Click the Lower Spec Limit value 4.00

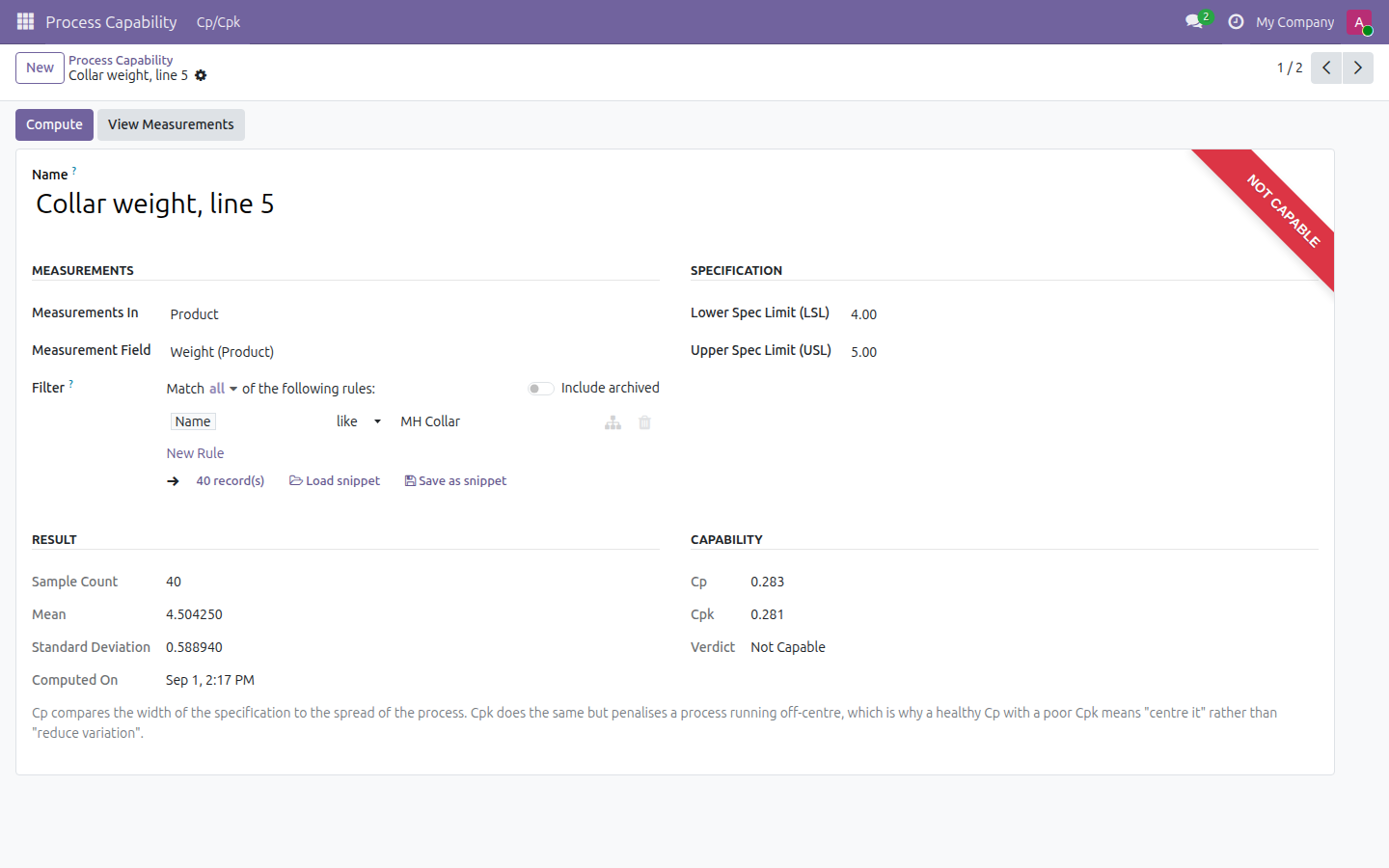pos(863,314)
